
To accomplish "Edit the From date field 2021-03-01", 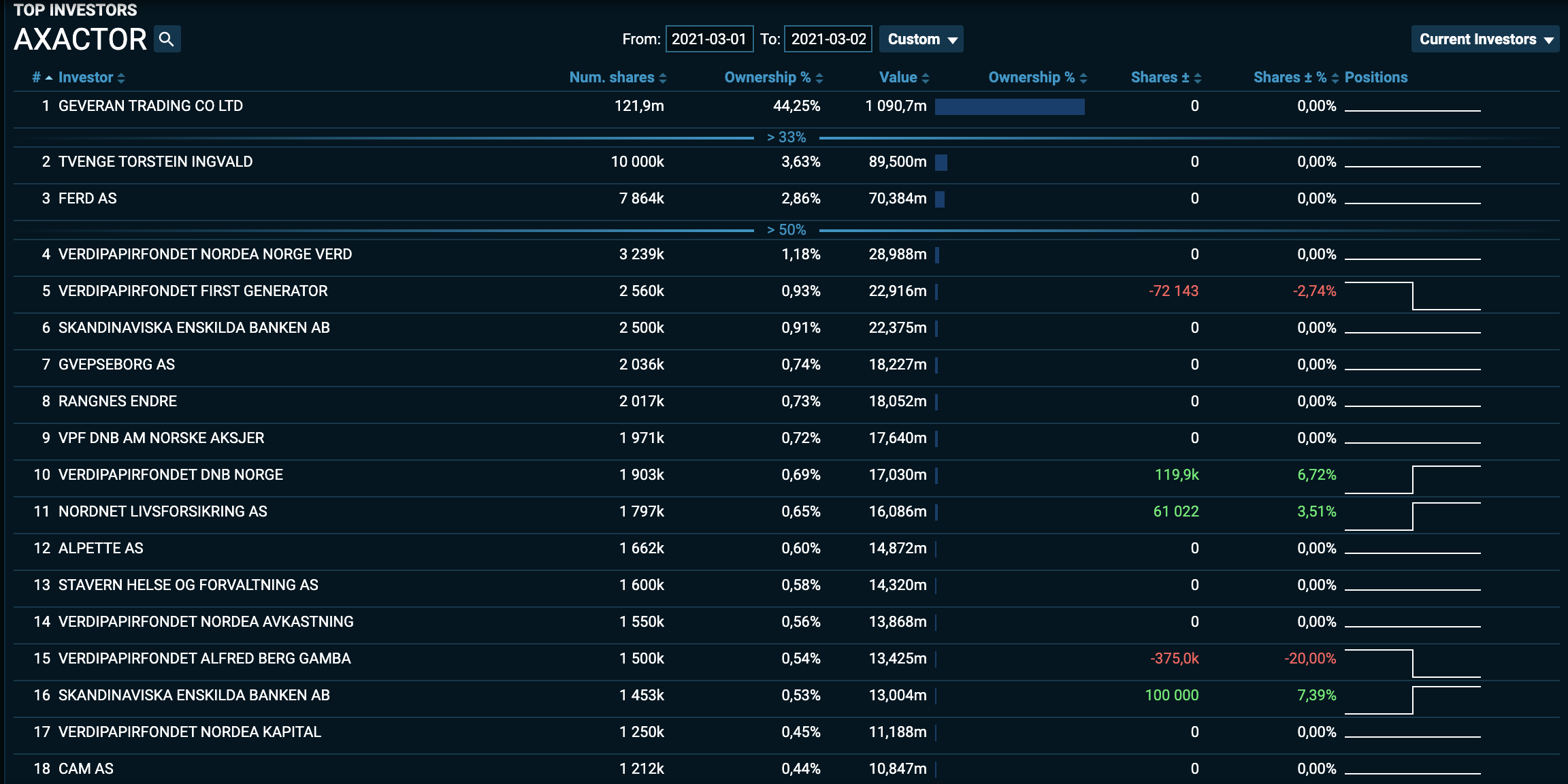I will 709,39.
